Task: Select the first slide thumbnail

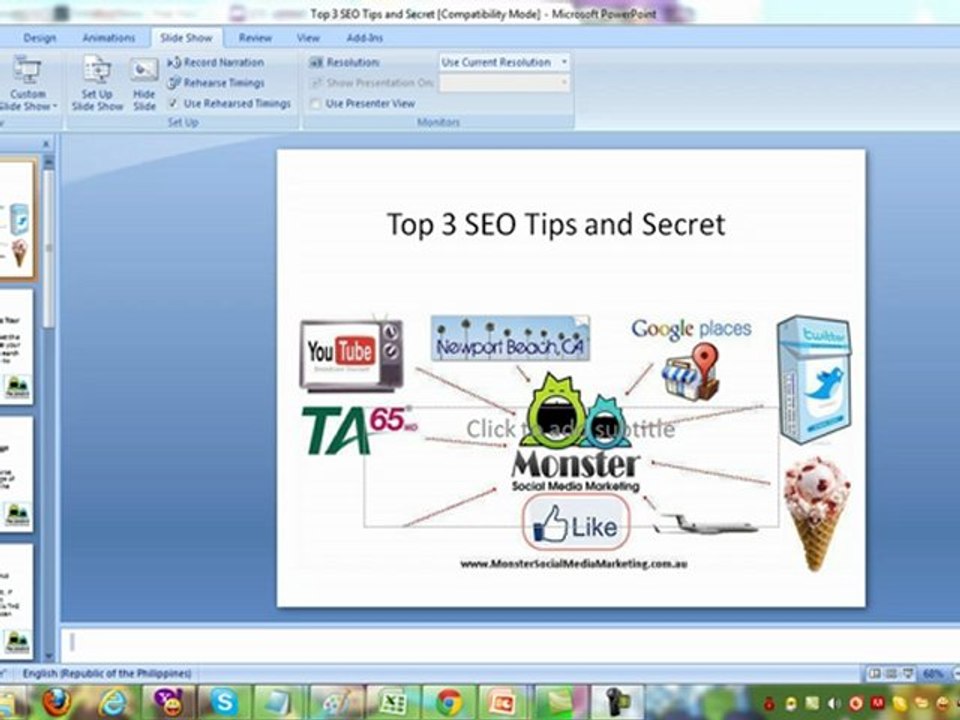Action: (x=17, y=219)
